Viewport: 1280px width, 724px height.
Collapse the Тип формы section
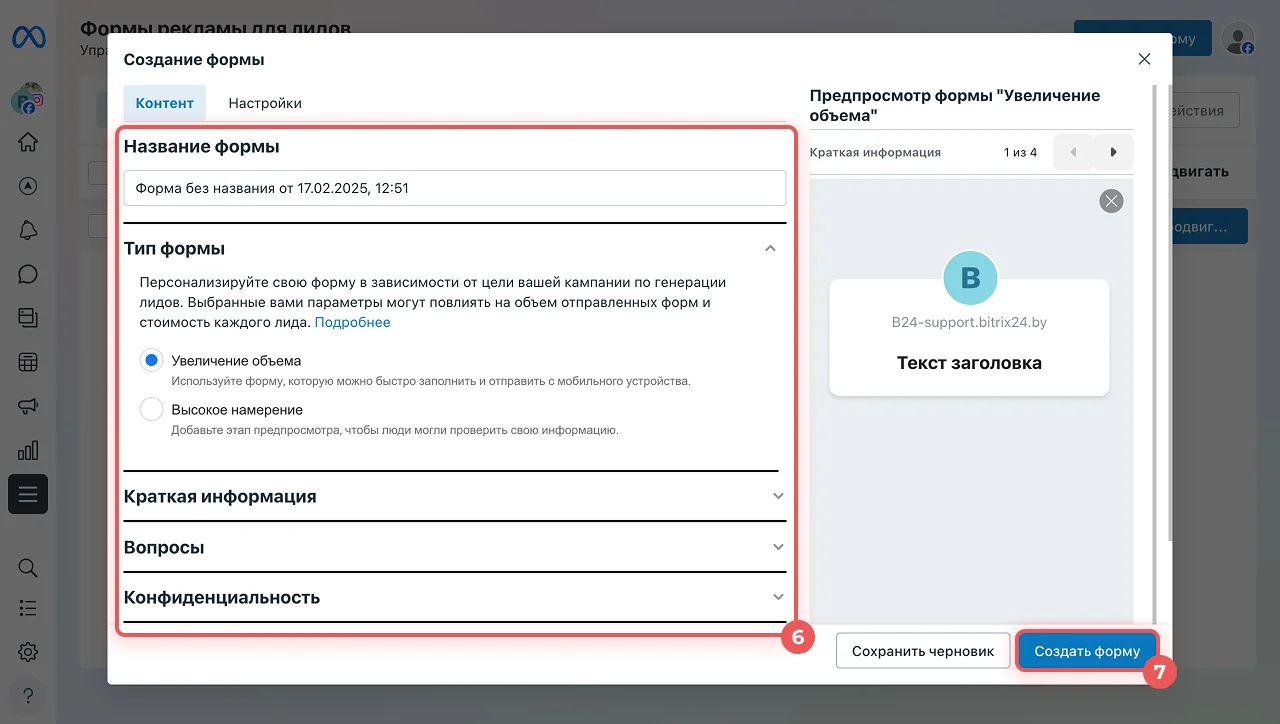coord(770,249)
